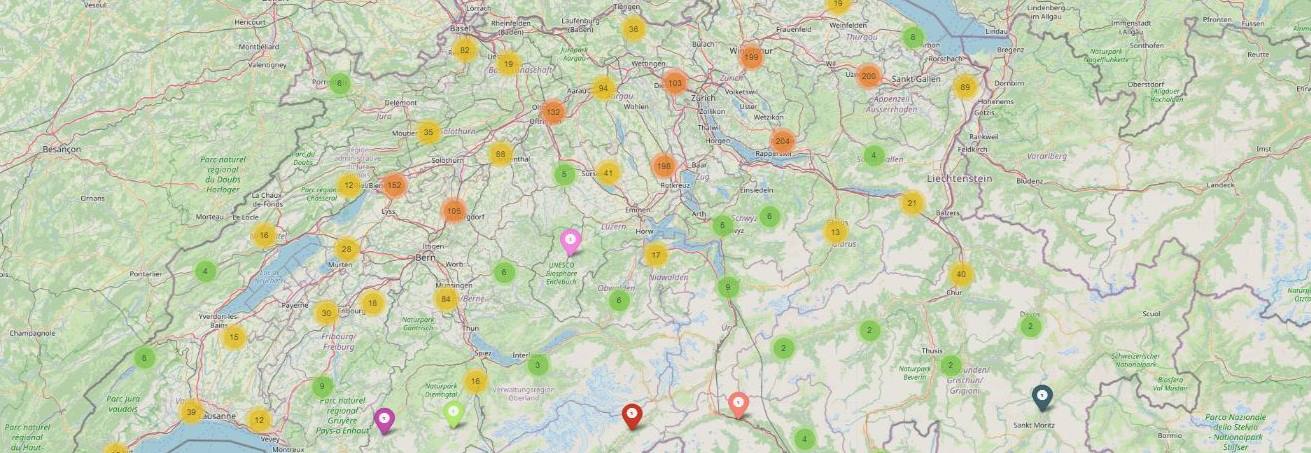The height and width of the screenshot is (453, 1311).
Task: Click the 103 cluster near Zürich
Action: pyautogui.click(x=675, y=83)
